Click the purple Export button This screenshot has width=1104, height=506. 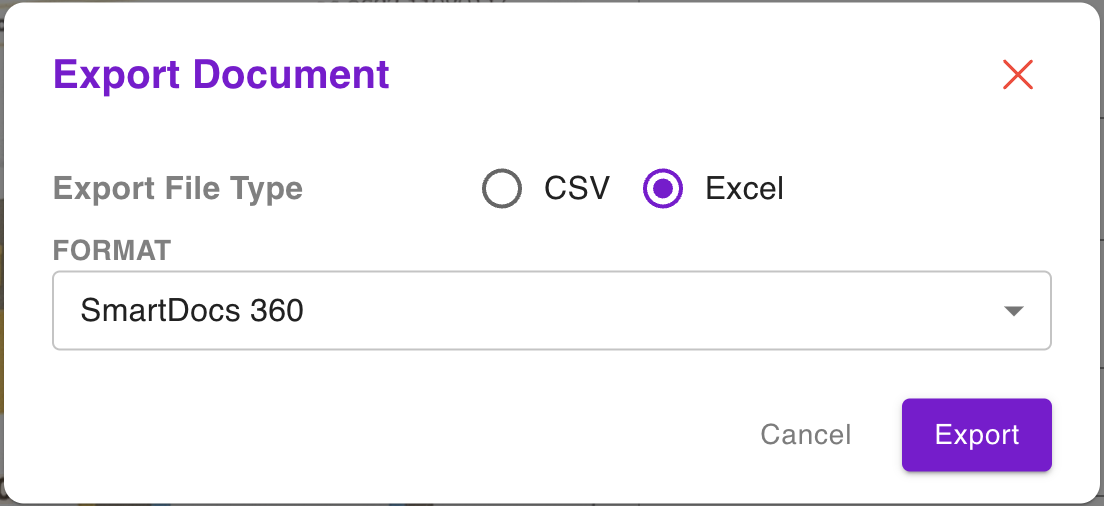point(977,435)
